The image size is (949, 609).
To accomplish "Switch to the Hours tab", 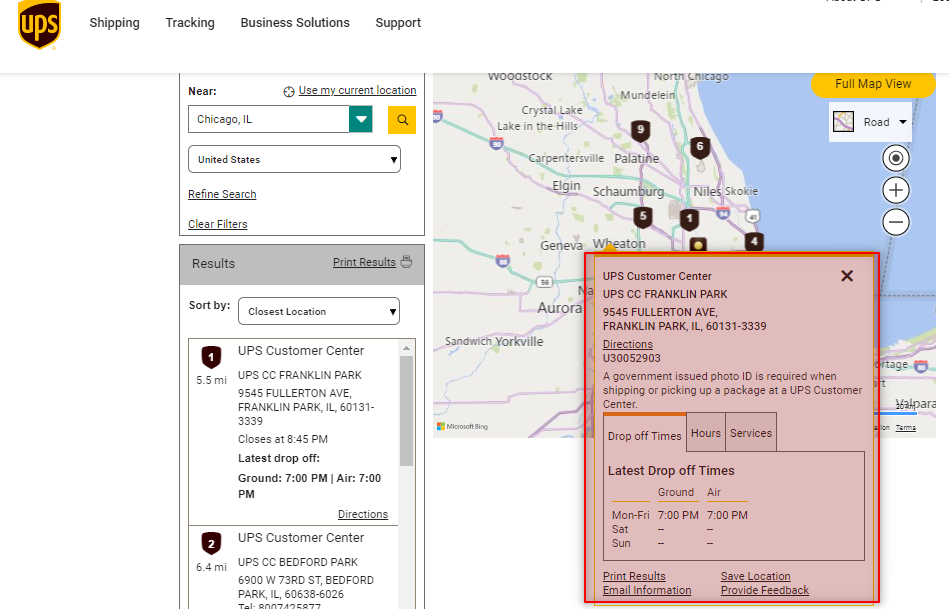I will tap(706, 433).
